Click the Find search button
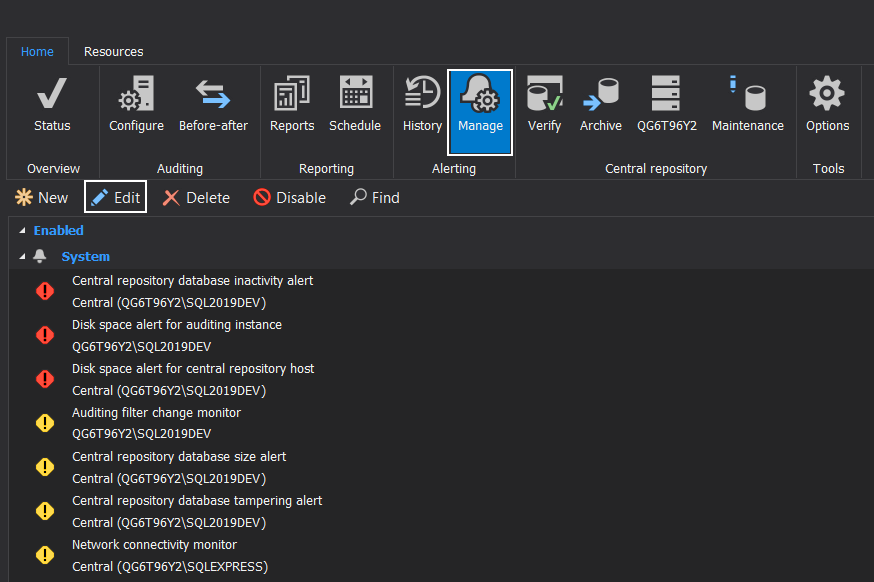This screenshot has height=582, width=874. click(x=374, y=198)
